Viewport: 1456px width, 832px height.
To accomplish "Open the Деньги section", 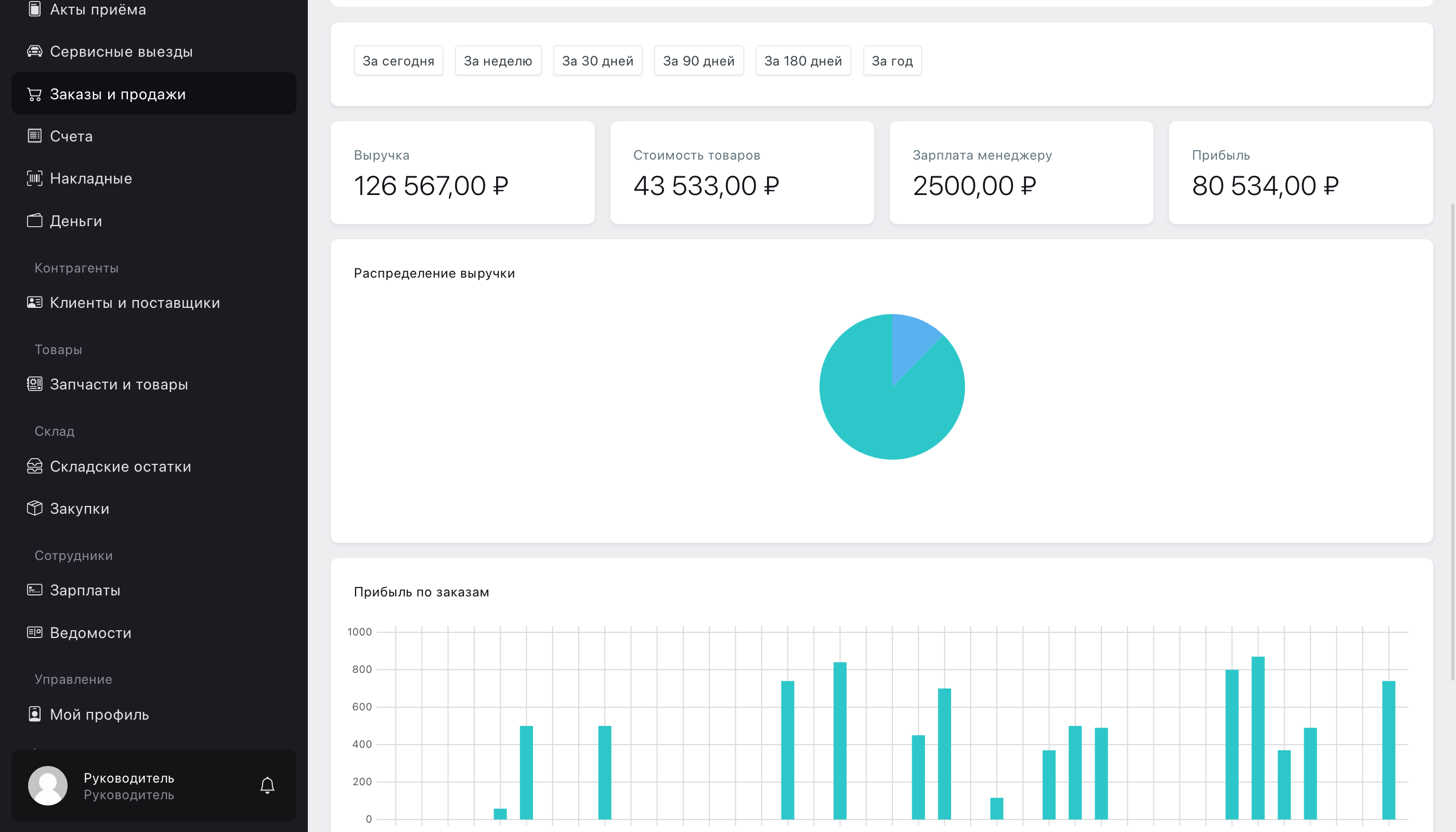I will point(154,220).
